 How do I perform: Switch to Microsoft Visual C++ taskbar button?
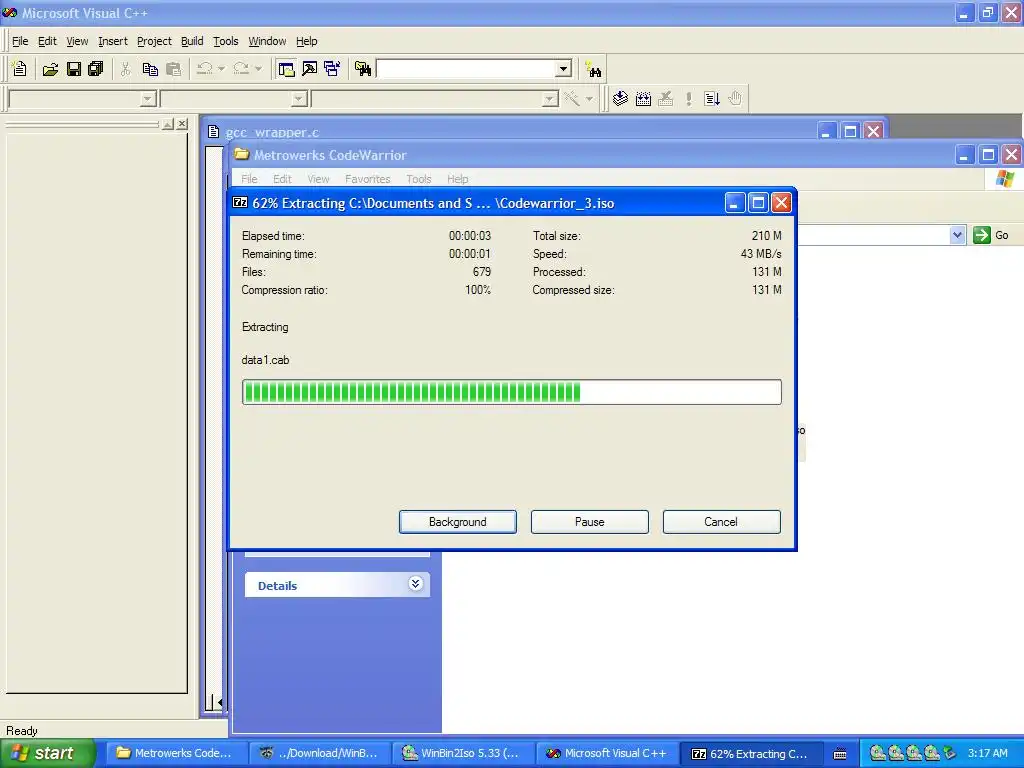[x=607, y=754]
